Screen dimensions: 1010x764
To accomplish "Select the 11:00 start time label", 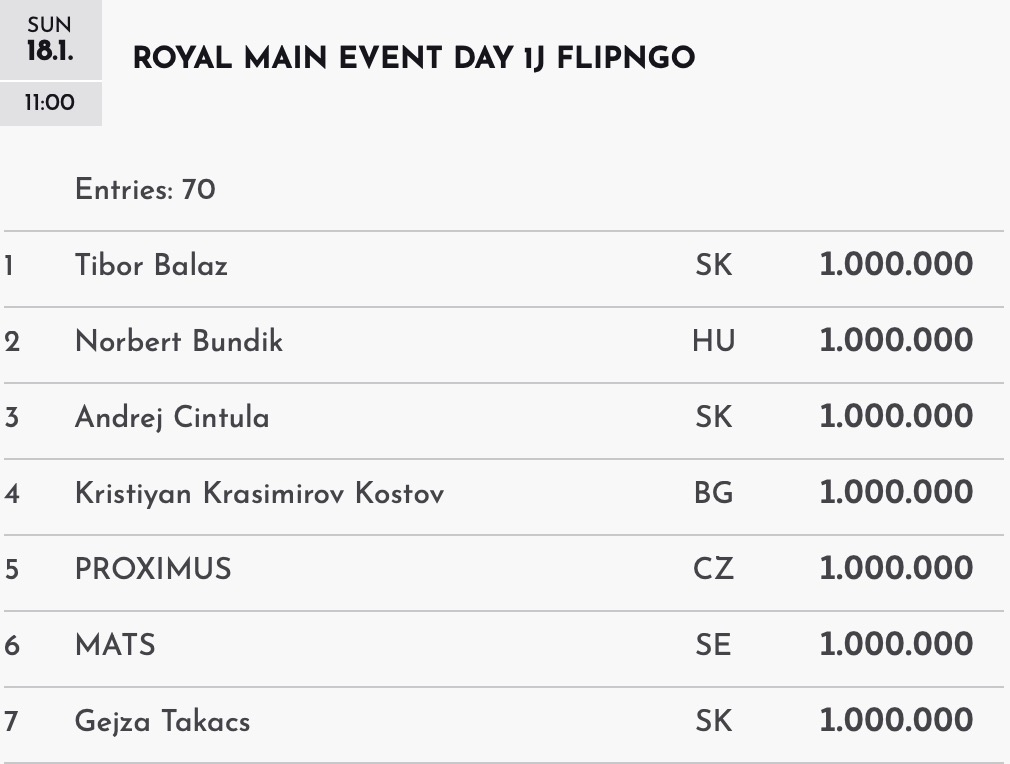I will point(50,103).
